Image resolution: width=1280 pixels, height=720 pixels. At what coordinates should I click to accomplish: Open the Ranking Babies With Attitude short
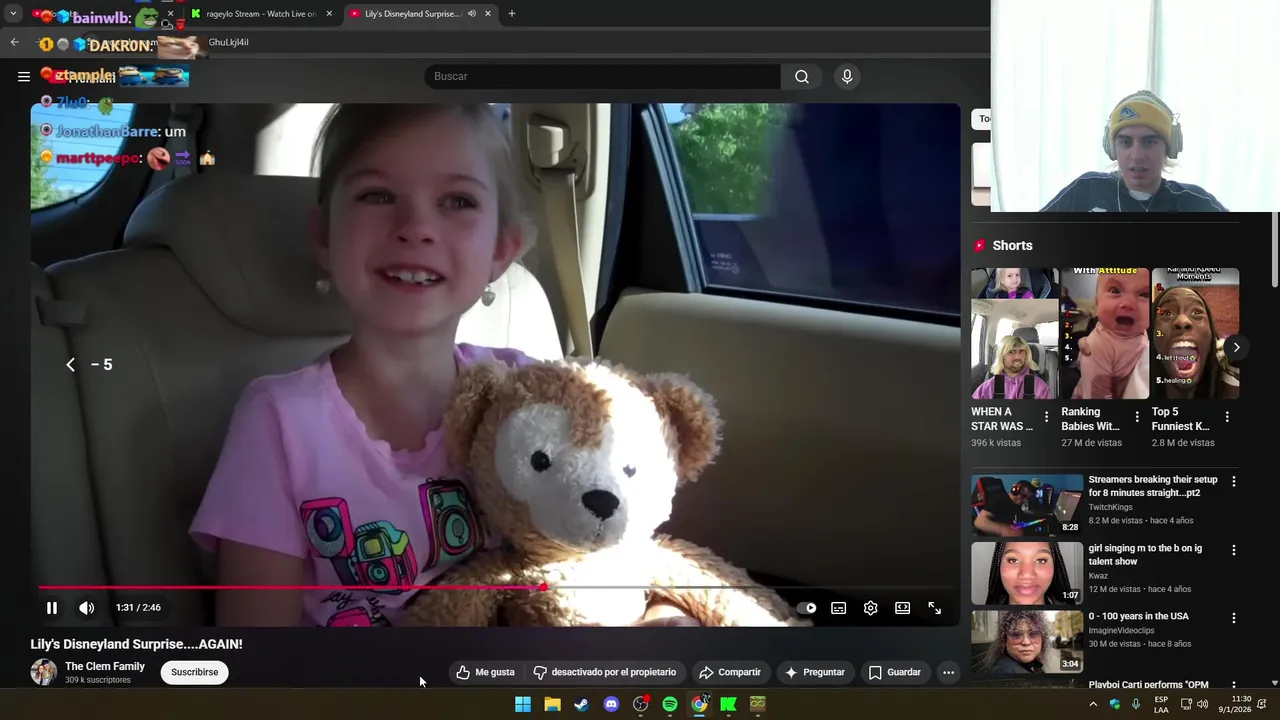pos(1105,333)
